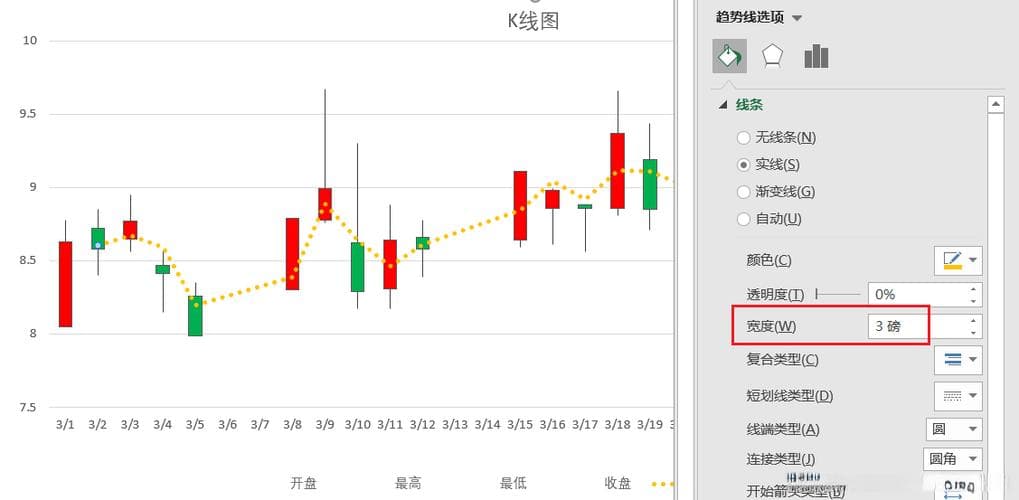The height and width of the screenshot is (500, 1019).
Task: Open the 短划线类型(D) dropdown
Action: coord(958,395)
